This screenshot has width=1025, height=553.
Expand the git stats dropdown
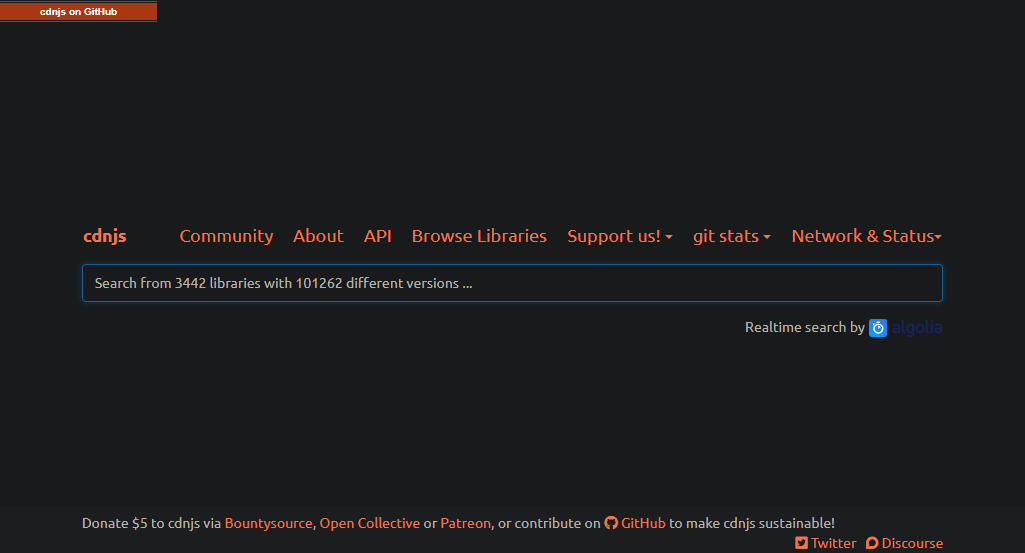coord(731,236)
